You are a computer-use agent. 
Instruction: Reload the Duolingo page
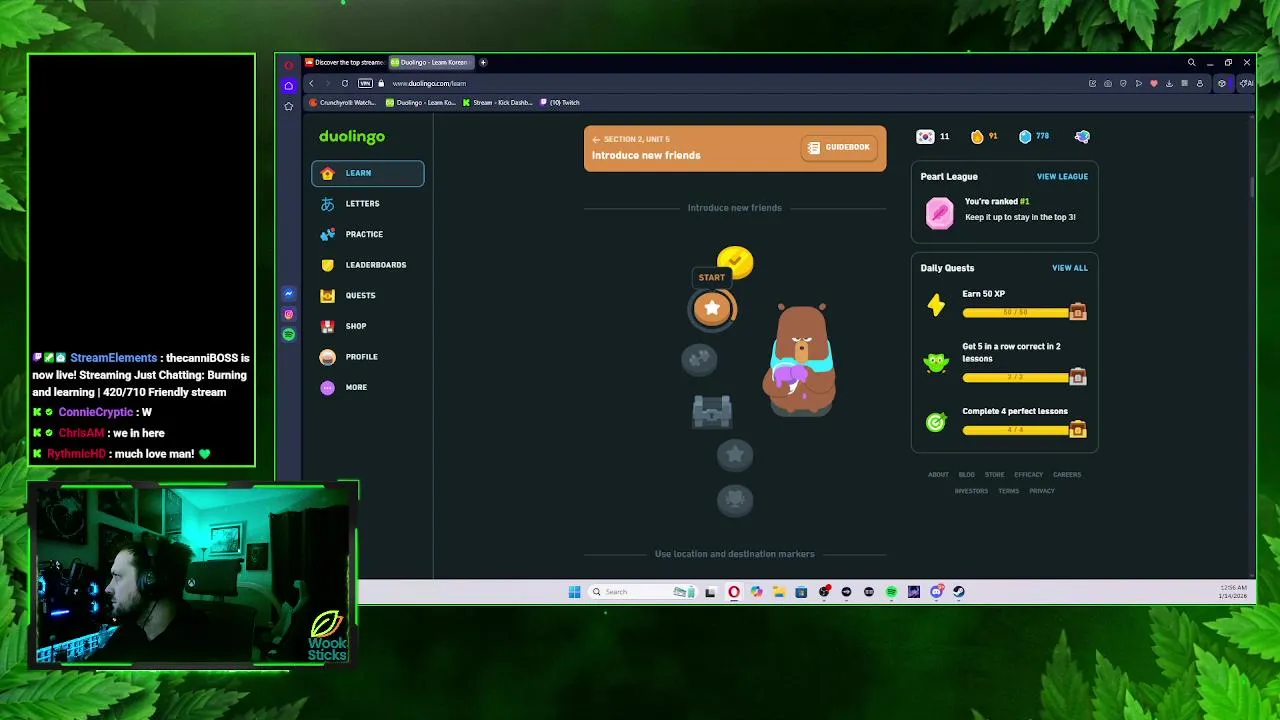click(345, 83)
